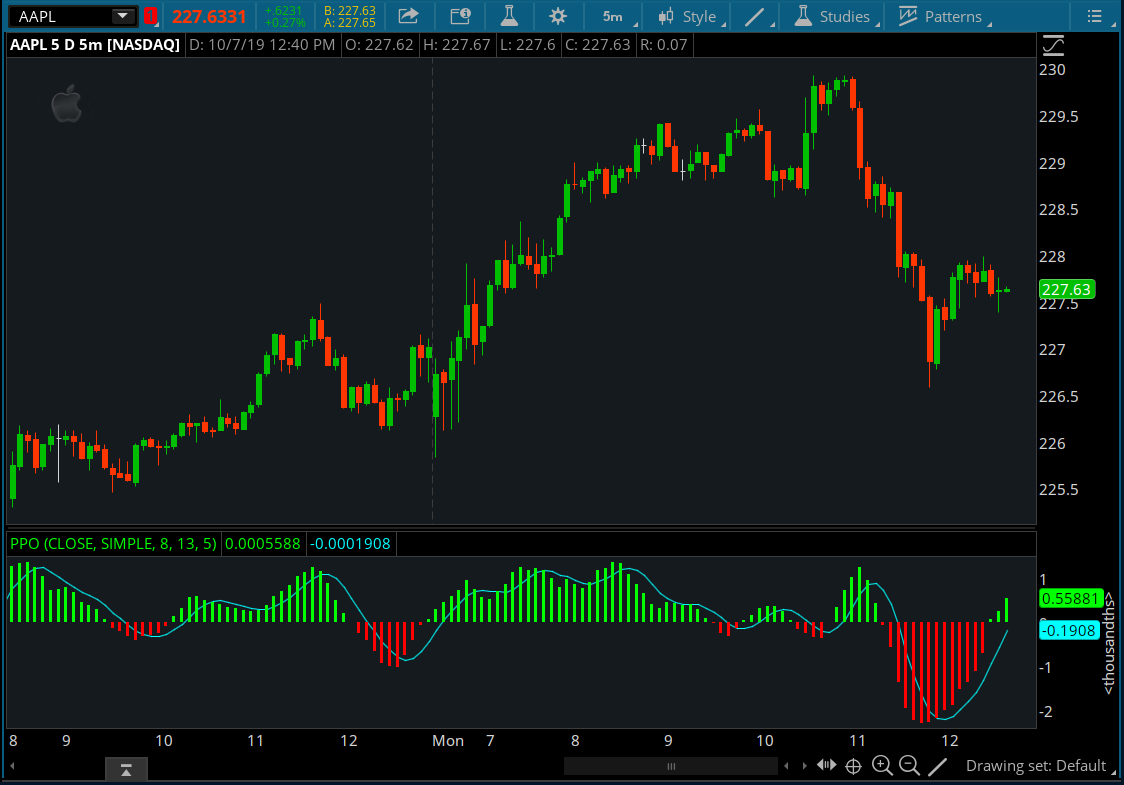Click the top toolbar drawing line button
The image size is (1124, 785).
(757, 16)
